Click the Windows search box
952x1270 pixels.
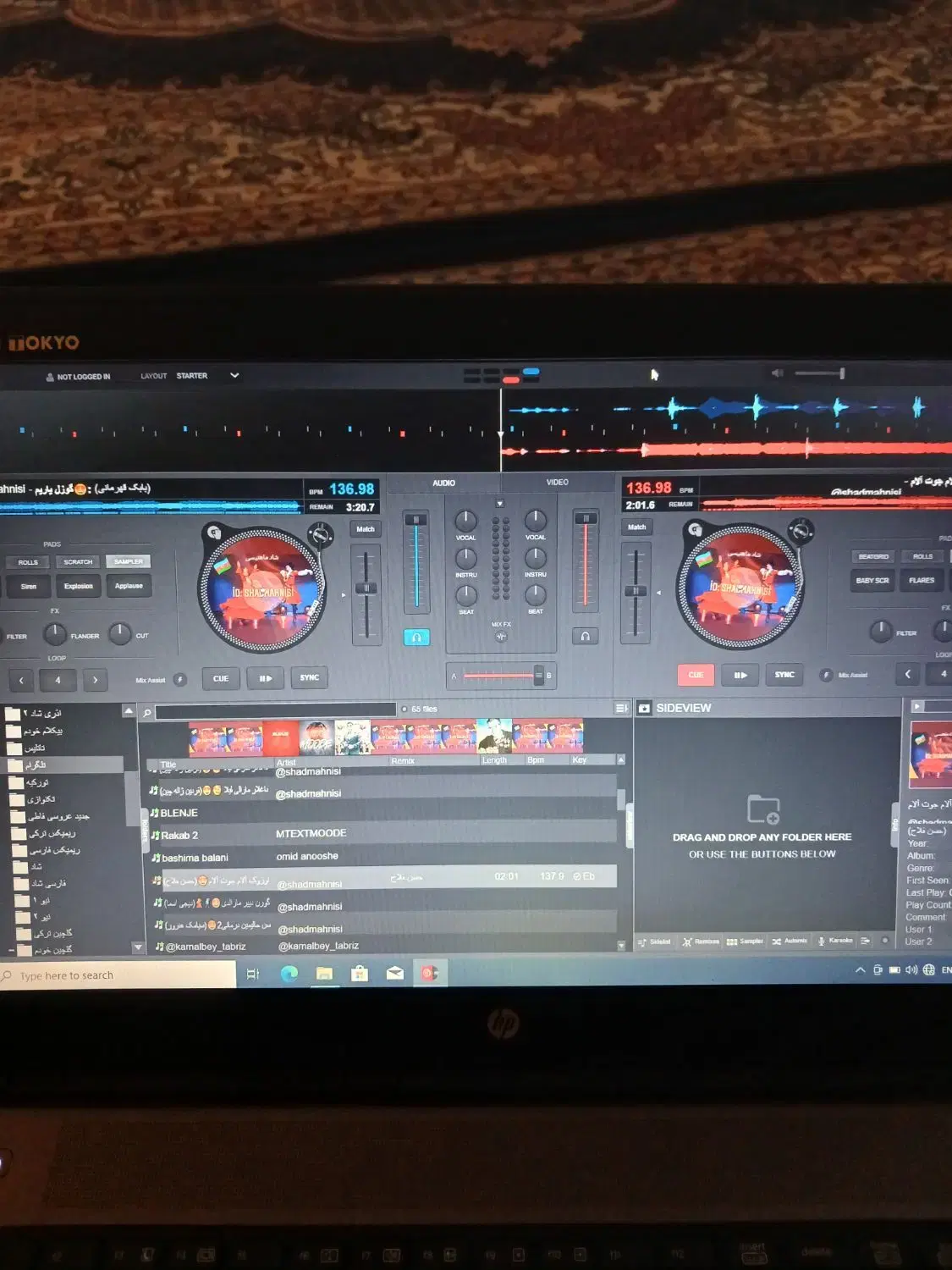tap(118, 975)
